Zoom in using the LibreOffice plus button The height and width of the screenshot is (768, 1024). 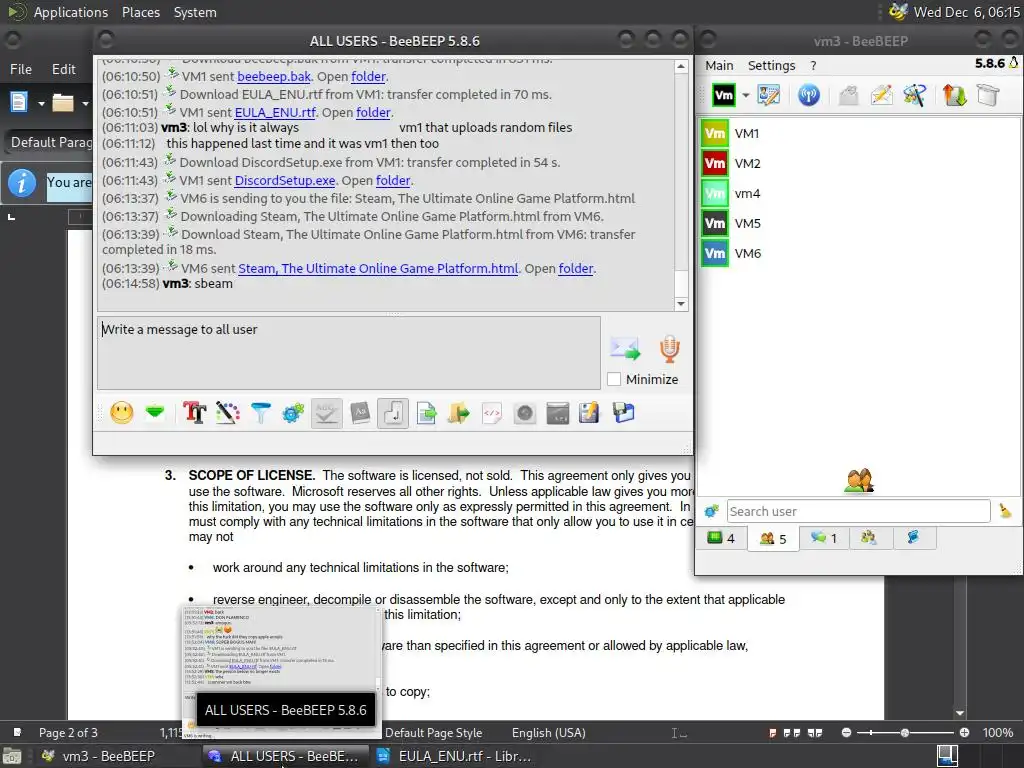965,733
